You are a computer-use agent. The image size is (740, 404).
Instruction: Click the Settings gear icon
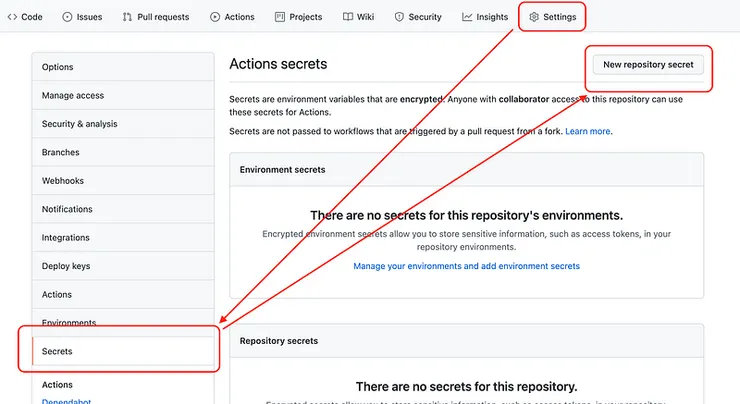pyautogui.click(x=534, y=17)
